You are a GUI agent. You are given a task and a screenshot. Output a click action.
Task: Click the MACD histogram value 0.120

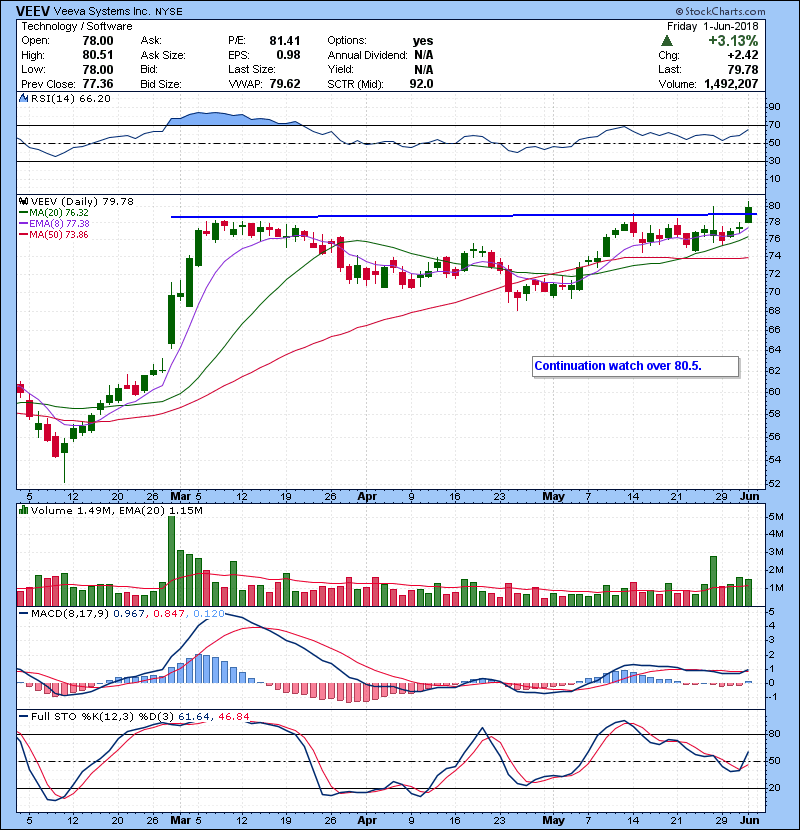[209, 614]
